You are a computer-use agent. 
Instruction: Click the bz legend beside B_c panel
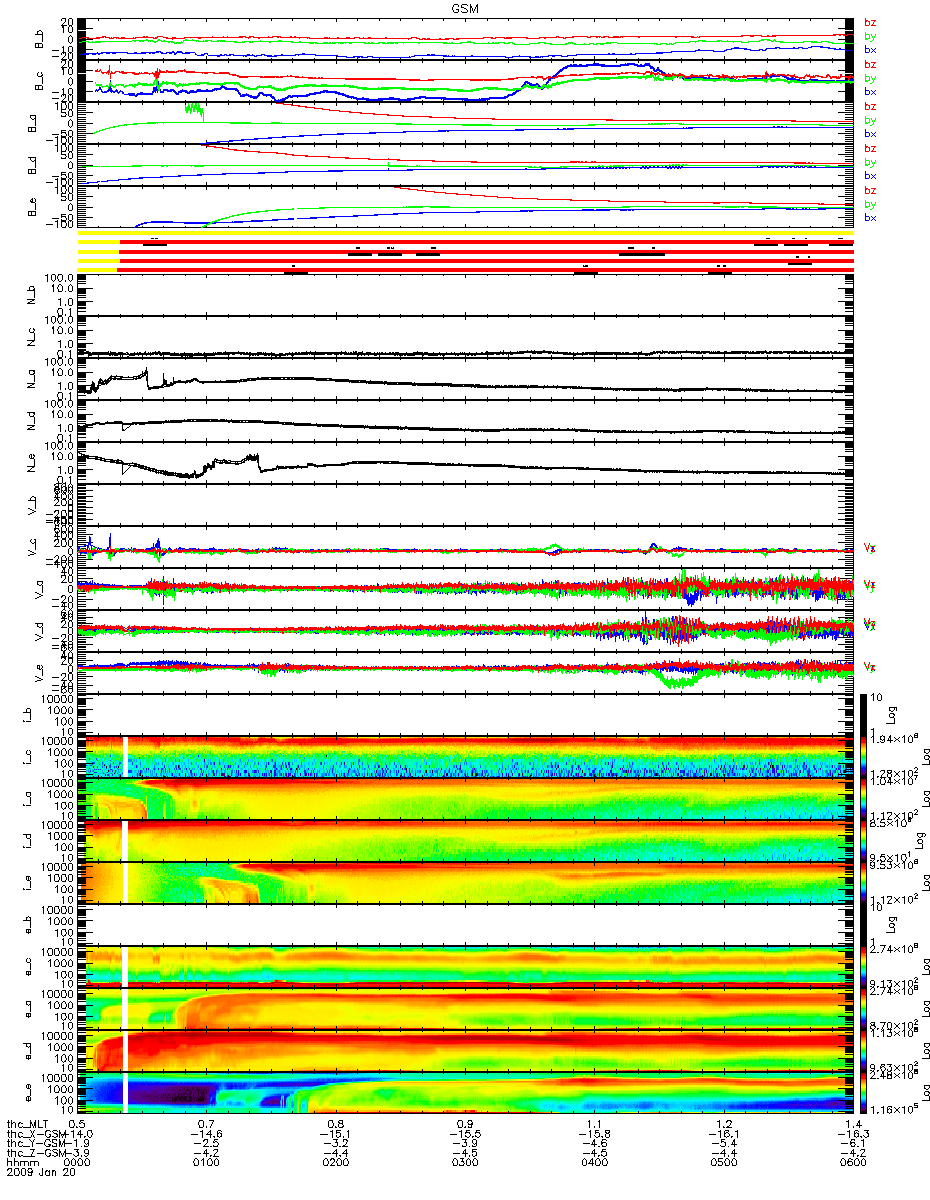[870, 65]
